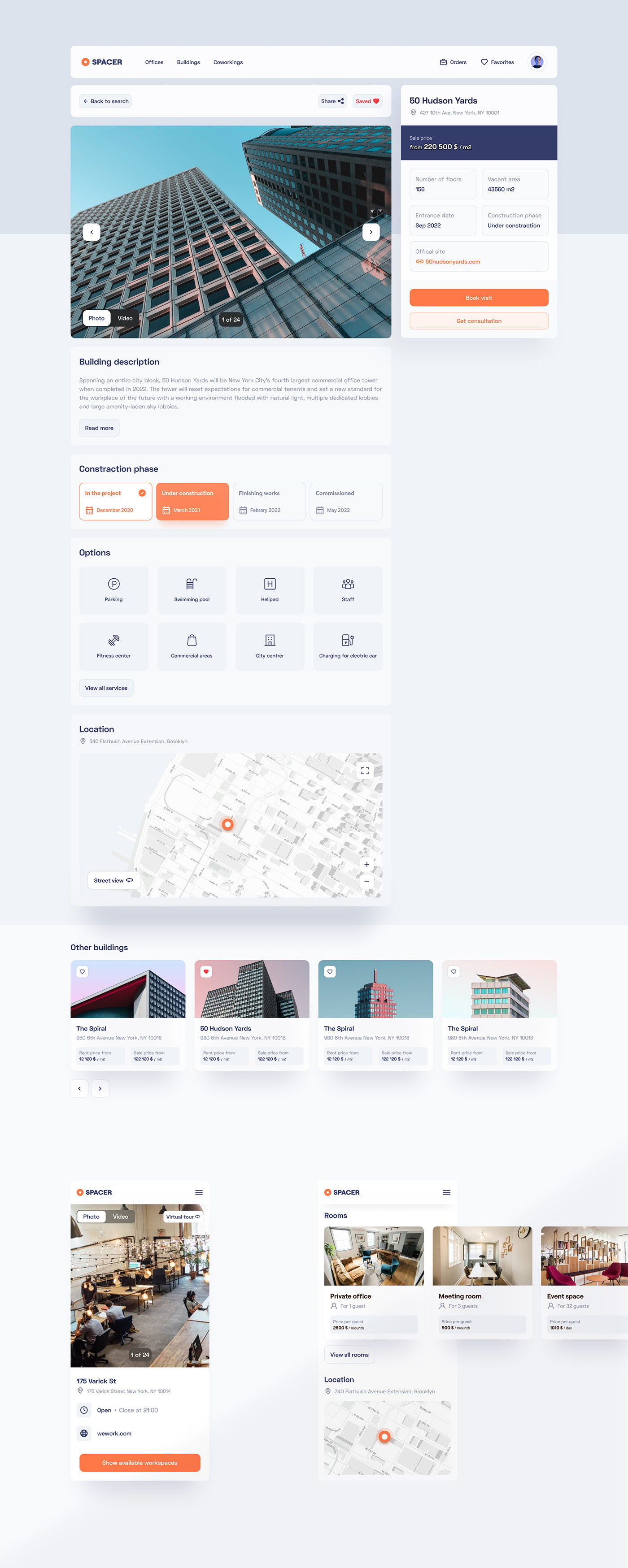Click the Swimming pool option icon
The image size is (628, 1568).
192,584
